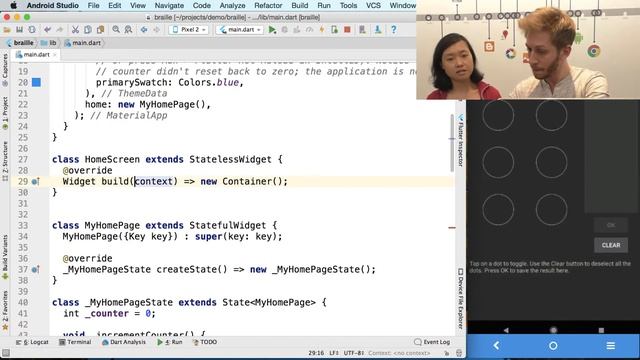The image size is (640, 360).
Task: Click the Cut scissors icon
Action: [x=75, y=30]
